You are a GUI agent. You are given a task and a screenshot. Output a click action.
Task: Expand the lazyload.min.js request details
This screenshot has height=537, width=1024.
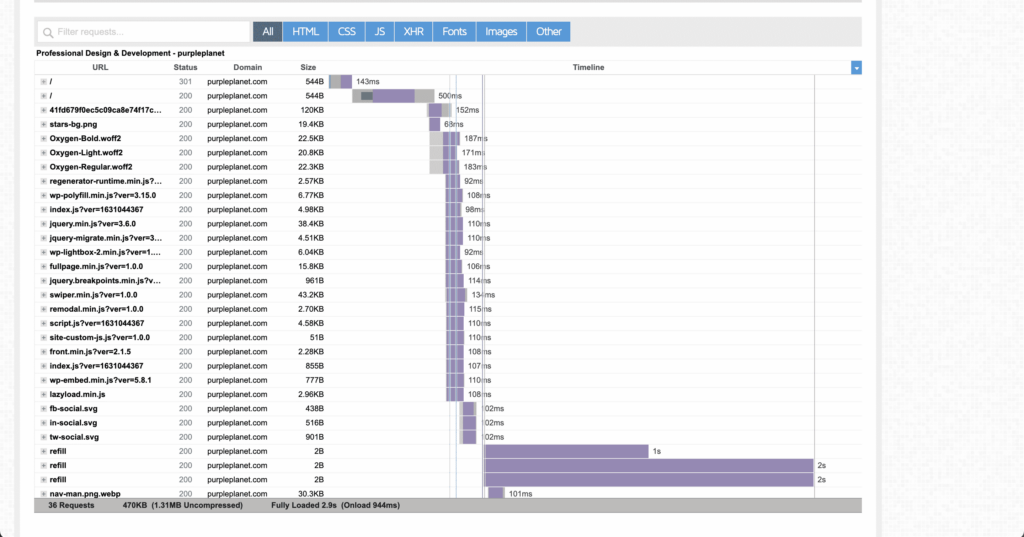click(x=44, y=395)
